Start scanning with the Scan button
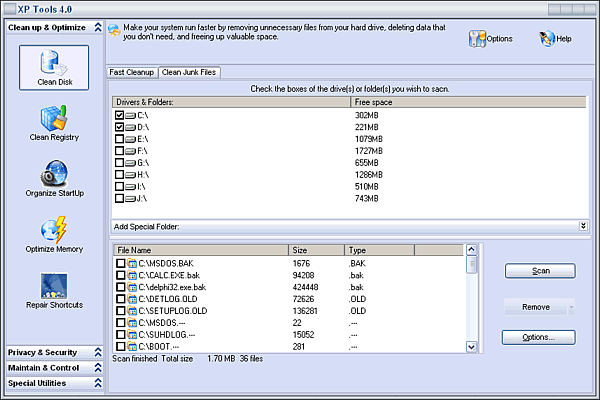The image size is (600, 400). click(x=540, y=271)
